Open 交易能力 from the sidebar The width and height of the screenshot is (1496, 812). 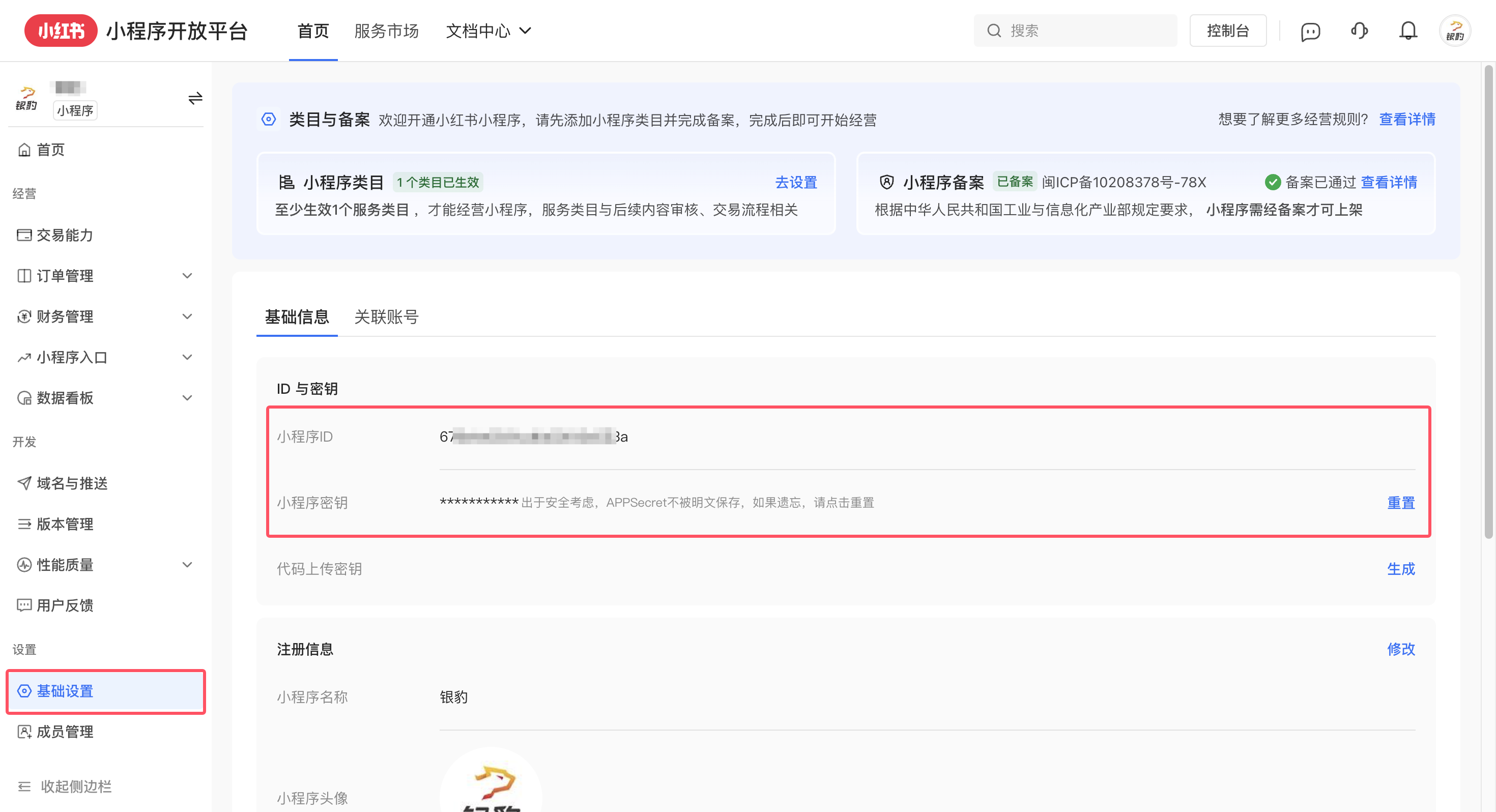pos(65,235)
